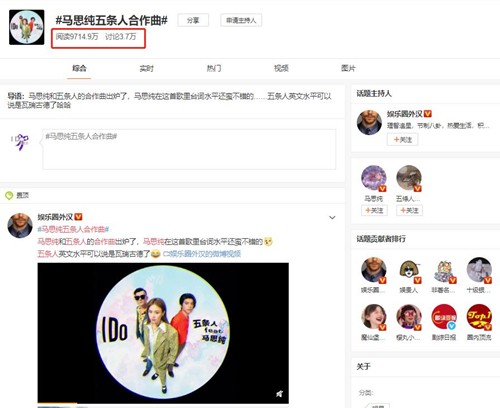Click the Top1 圈内顶流 contributor avatar

(479, 317)
